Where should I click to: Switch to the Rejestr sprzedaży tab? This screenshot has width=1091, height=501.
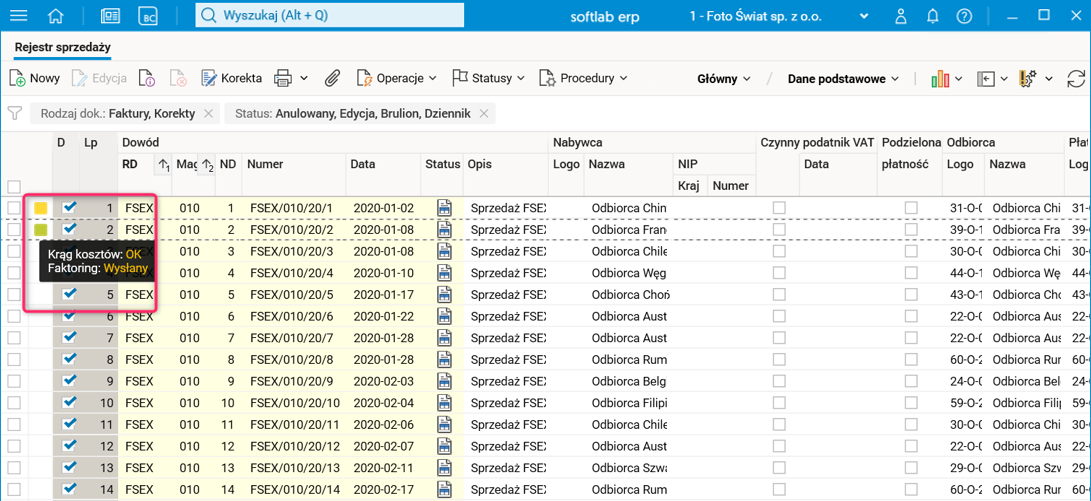pyautogui.click(x=63, y=47)
